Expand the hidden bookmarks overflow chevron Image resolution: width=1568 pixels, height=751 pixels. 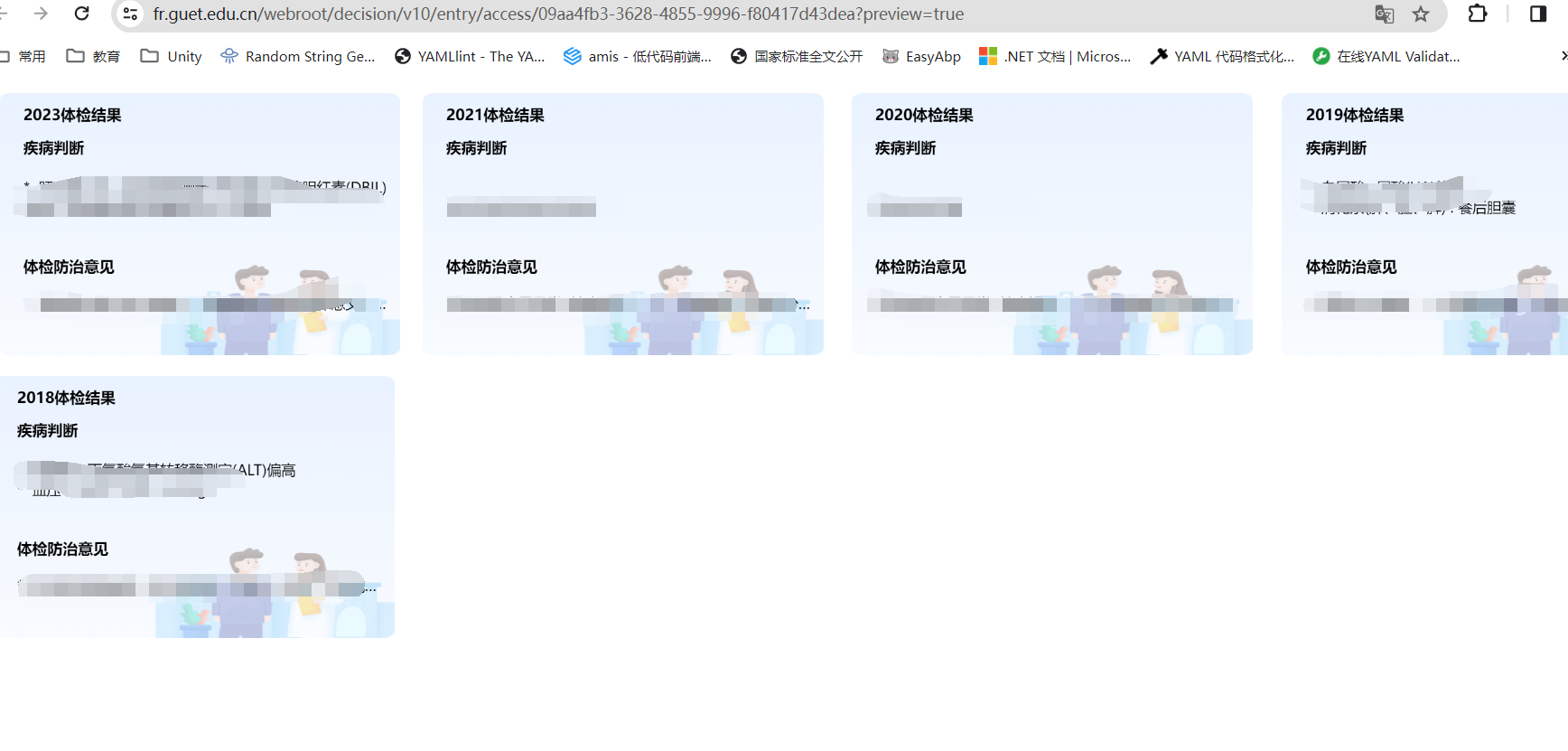(1563, 56)
